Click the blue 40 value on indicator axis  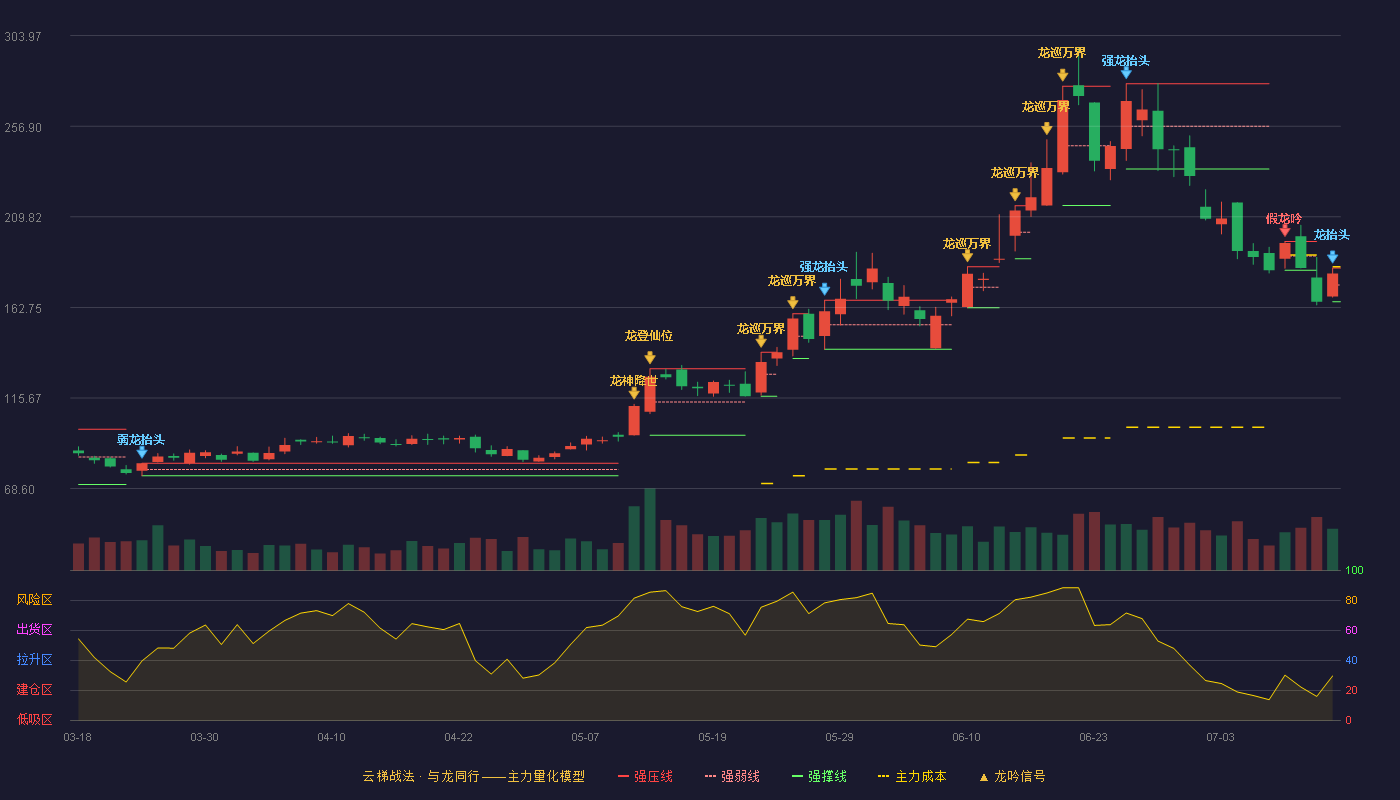tap(1351, 661)
